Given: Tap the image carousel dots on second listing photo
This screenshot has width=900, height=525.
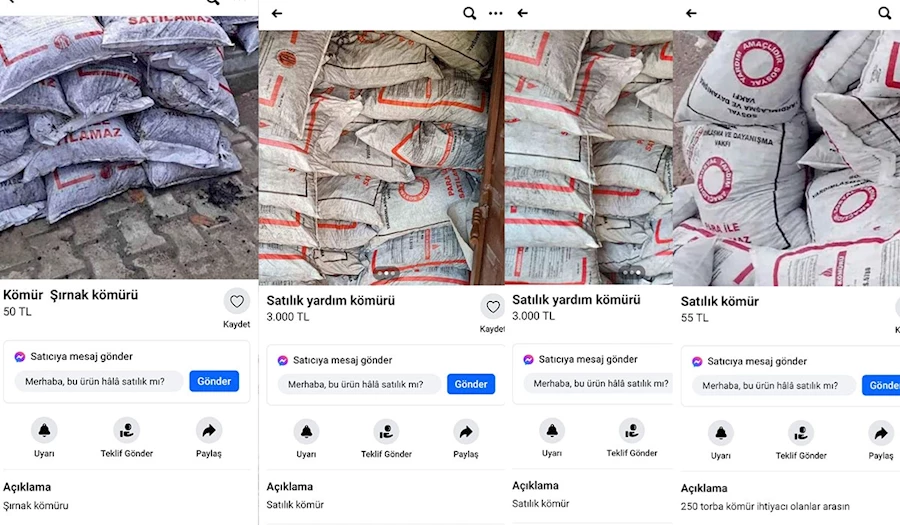Looking at the screenshot, I should [386, 274].
